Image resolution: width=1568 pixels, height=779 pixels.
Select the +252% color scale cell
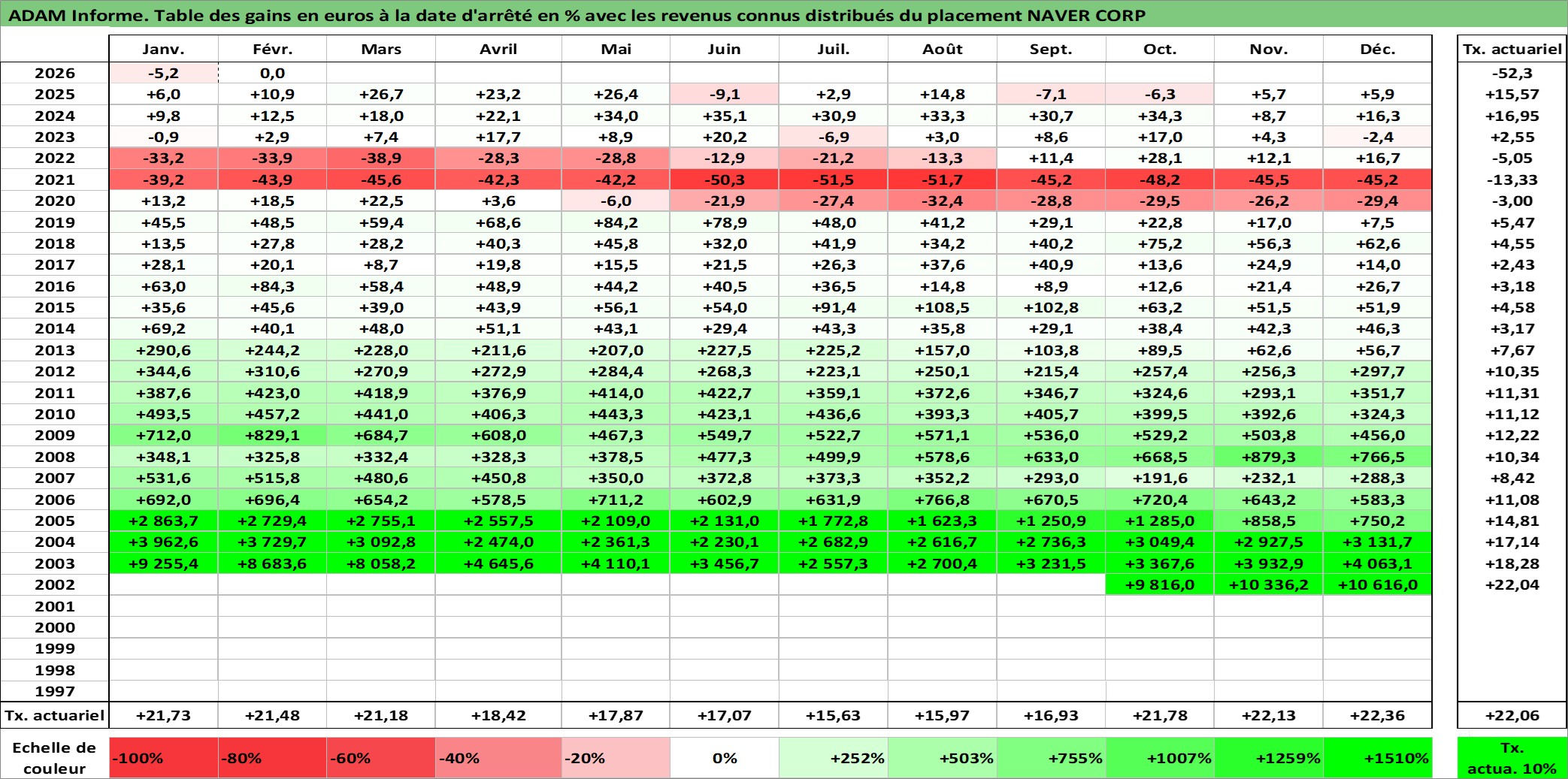tap(834, 758)
